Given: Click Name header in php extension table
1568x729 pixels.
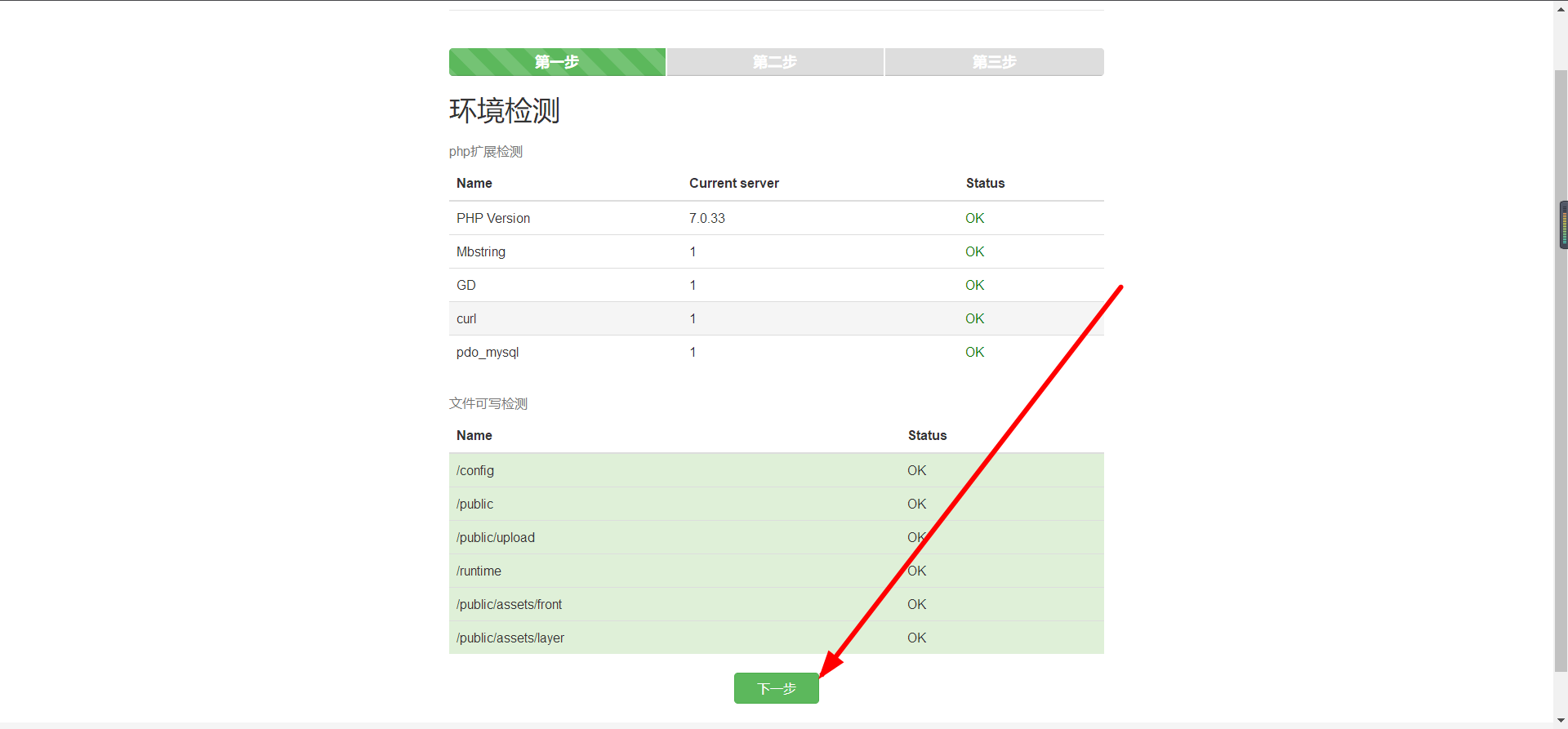Looking at the screenshot, I should (x=474, y=183).
